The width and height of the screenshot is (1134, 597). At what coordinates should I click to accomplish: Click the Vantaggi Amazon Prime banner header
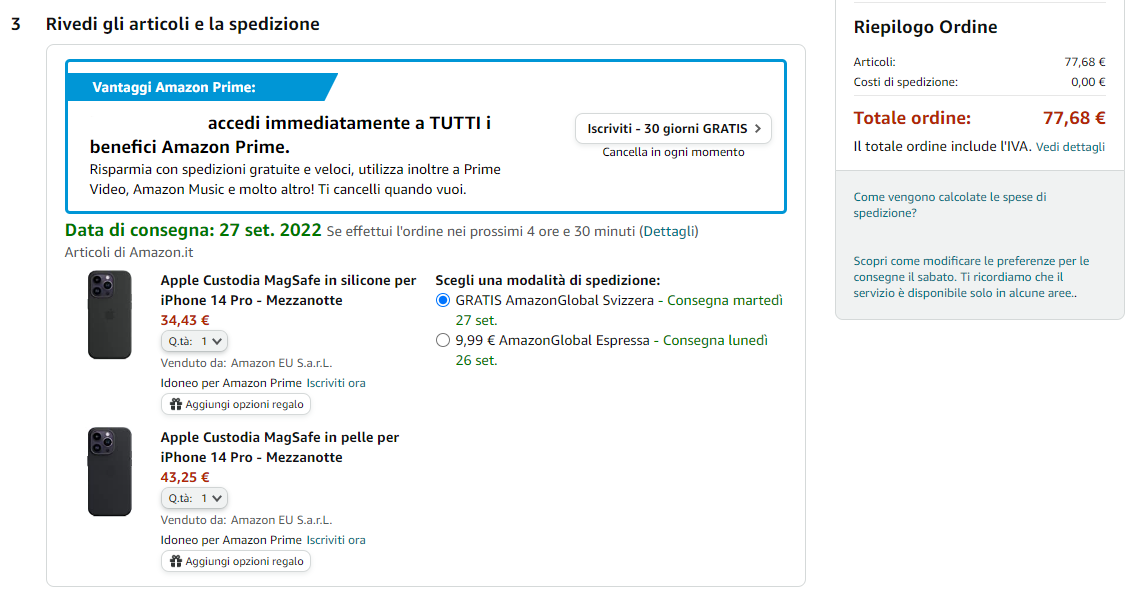(175, 87)
